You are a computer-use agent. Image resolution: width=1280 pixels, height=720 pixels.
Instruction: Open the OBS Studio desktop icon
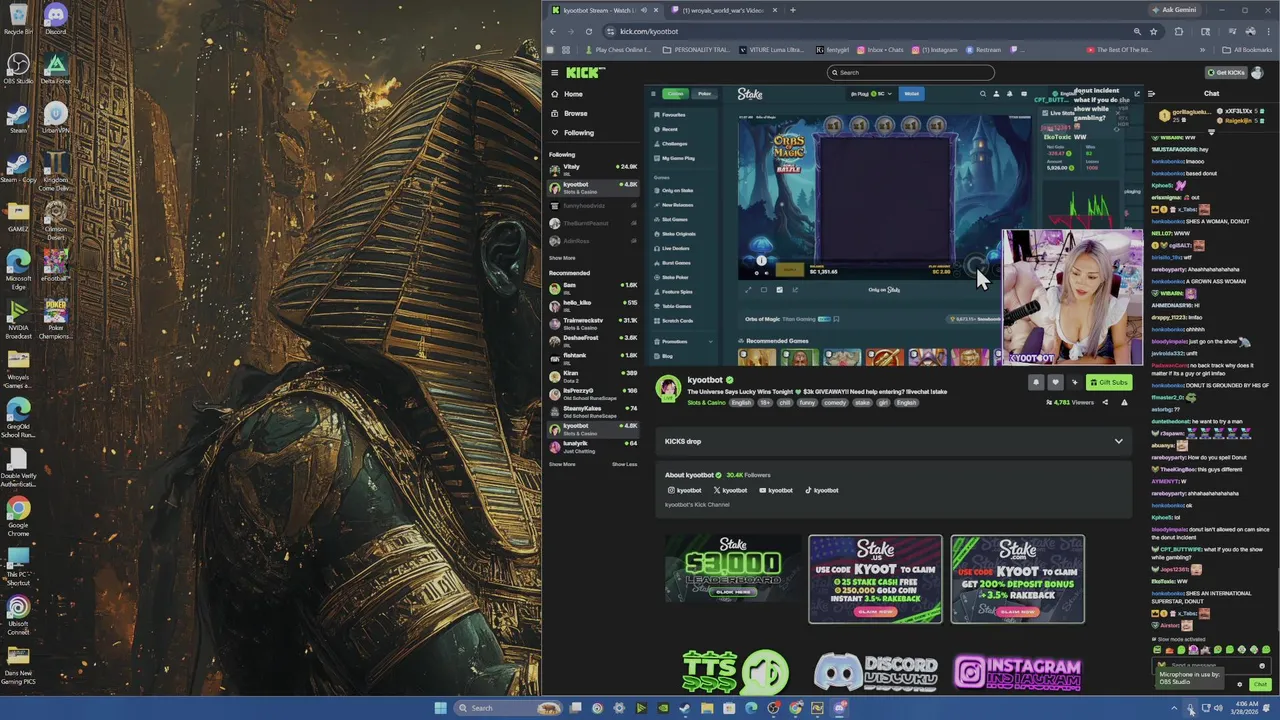pyautogui.click(x=18, y=69)
